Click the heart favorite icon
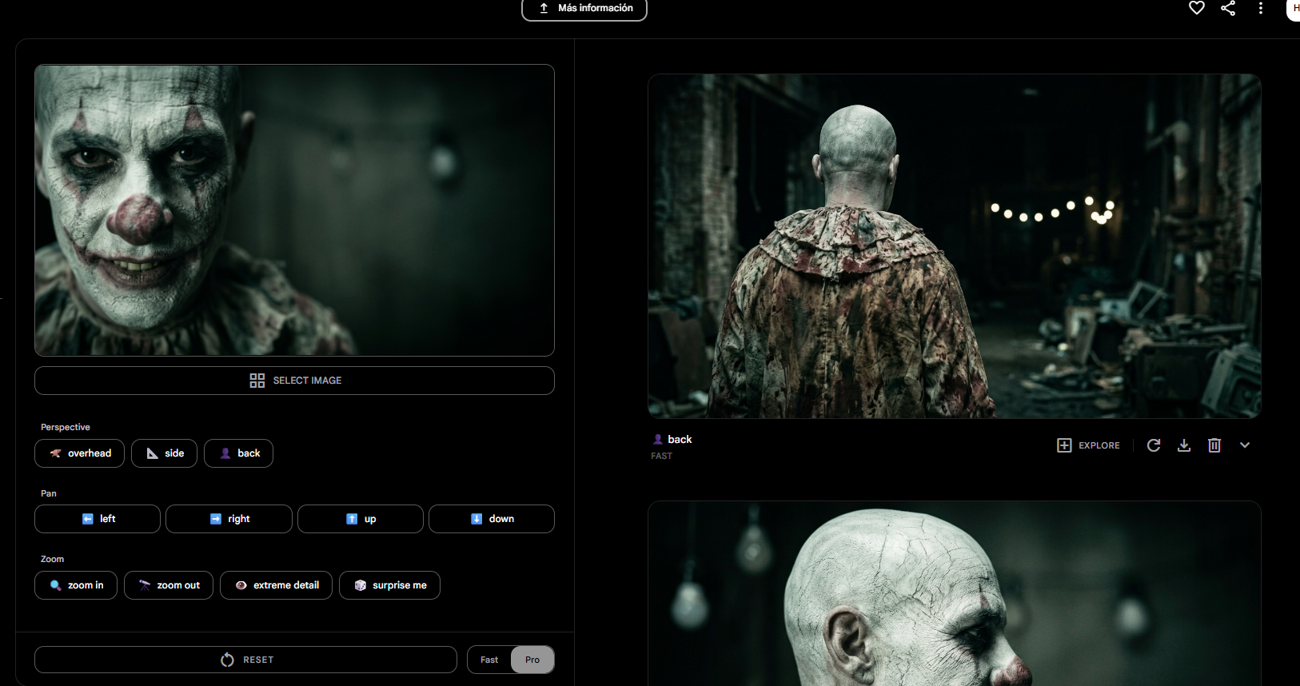This screenshot has height=686, width=1300. [x=1196, y=8]
